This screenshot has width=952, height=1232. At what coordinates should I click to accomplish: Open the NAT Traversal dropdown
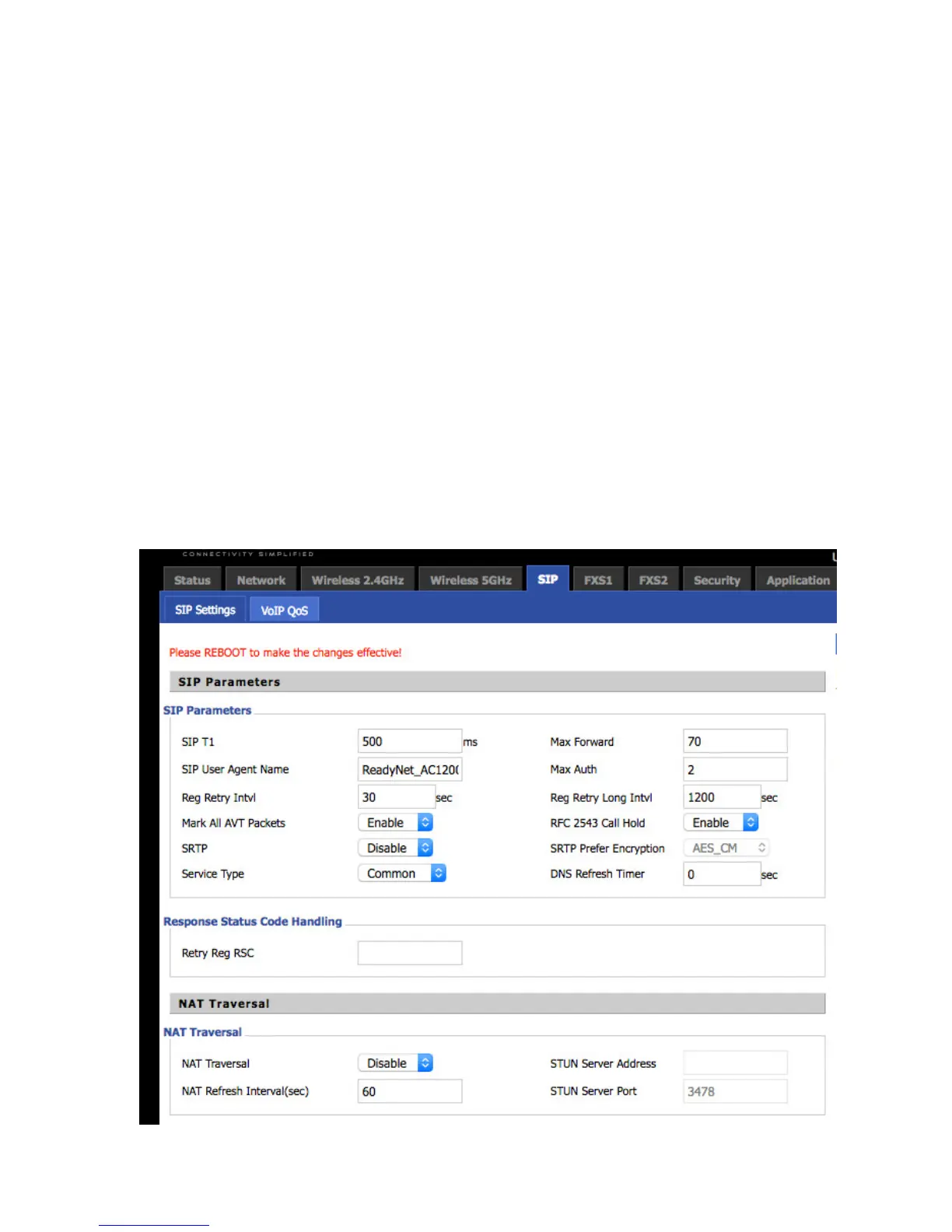tap(395, 1063)
